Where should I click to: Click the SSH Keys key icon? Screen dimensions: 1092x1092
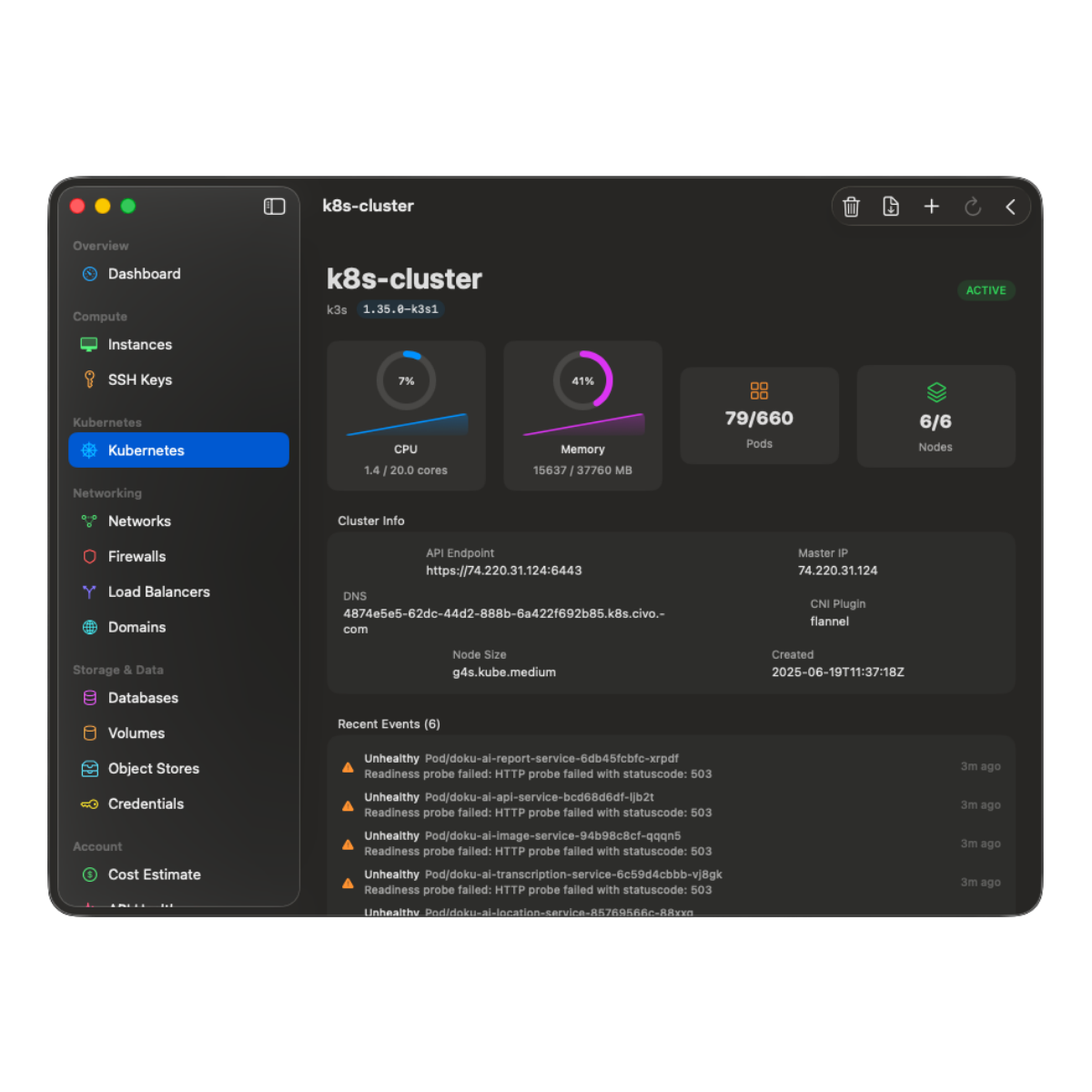pos(89,379)
